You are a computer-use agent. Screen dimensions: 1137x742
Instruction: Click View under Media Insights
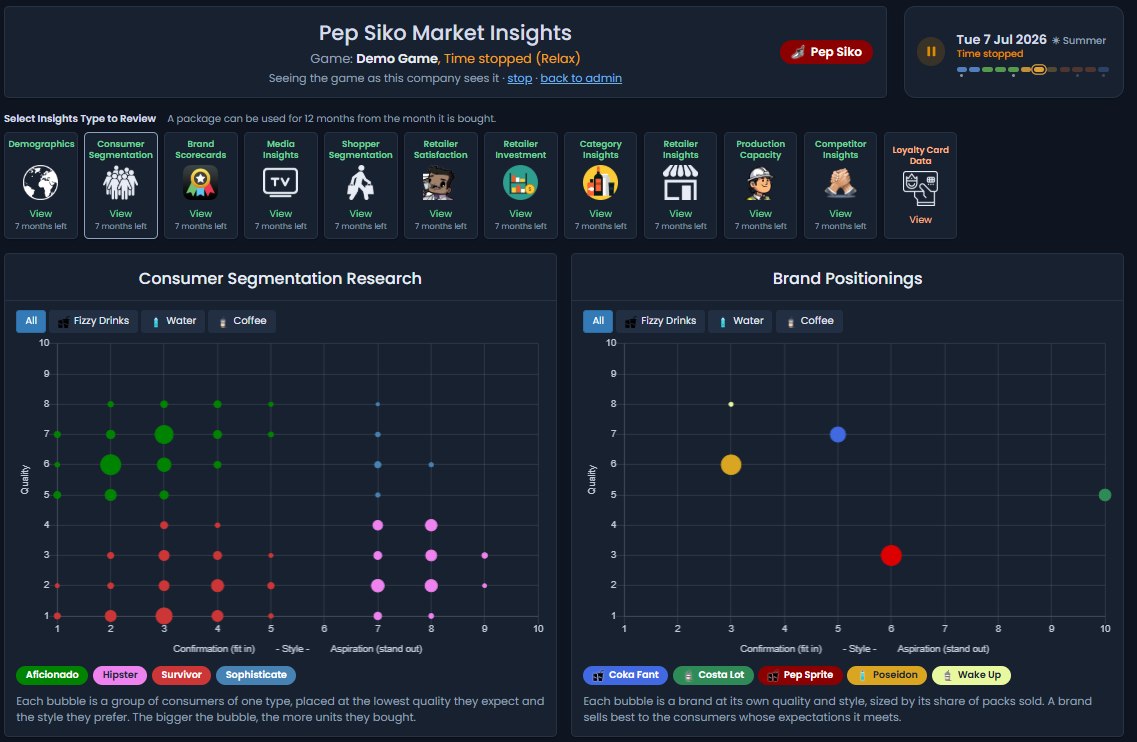281,214
